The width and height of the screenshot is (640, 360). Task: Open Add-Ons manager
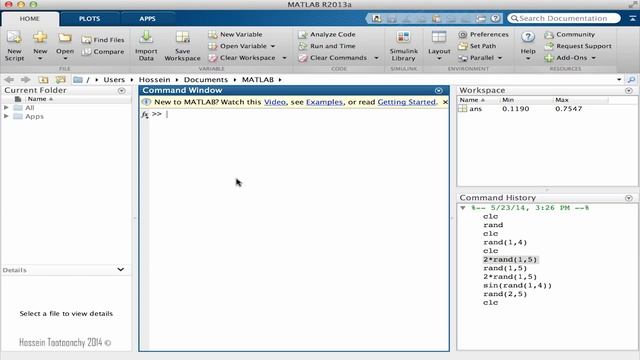tap(566, 58)
